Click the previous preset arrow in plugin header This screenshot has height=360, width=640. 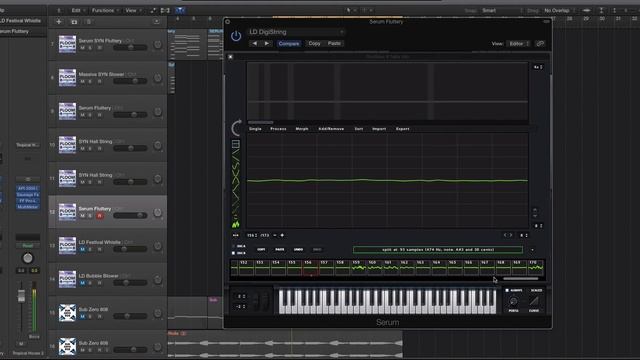[x=255, y=43]
